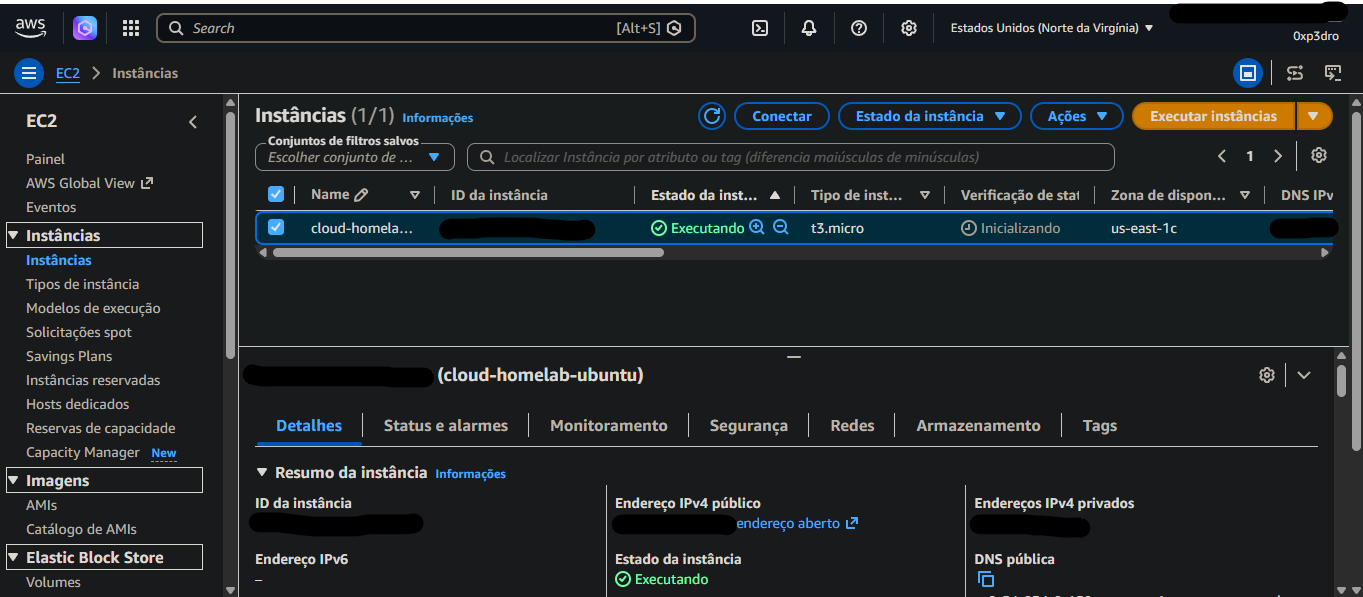Open the screen feedback icon in breadcrumb bar
1363x597 pixels.
(1333, 73)
